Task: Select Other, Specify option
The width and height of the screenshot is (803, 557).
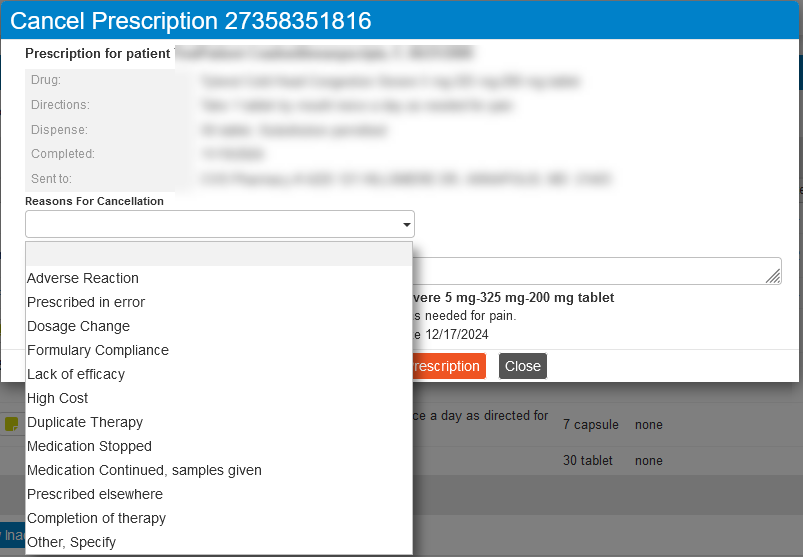Action: 219,542
